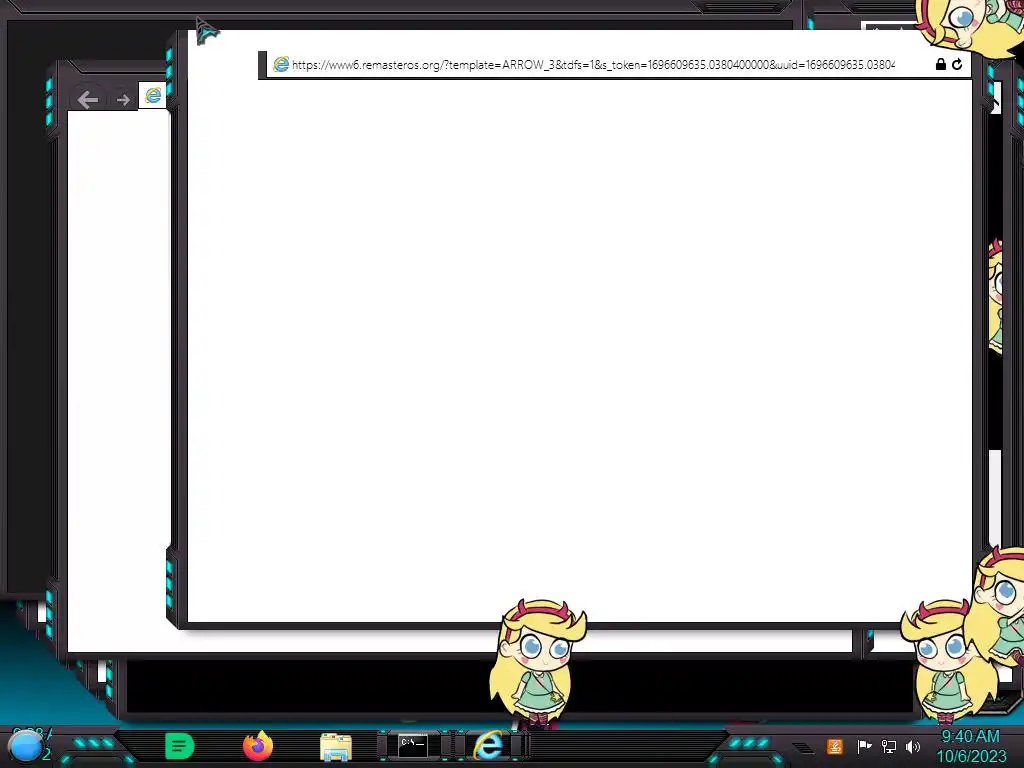Open the volume speaker tray icon
Viewport: 1024px width, 768px height.
point(913,746)
